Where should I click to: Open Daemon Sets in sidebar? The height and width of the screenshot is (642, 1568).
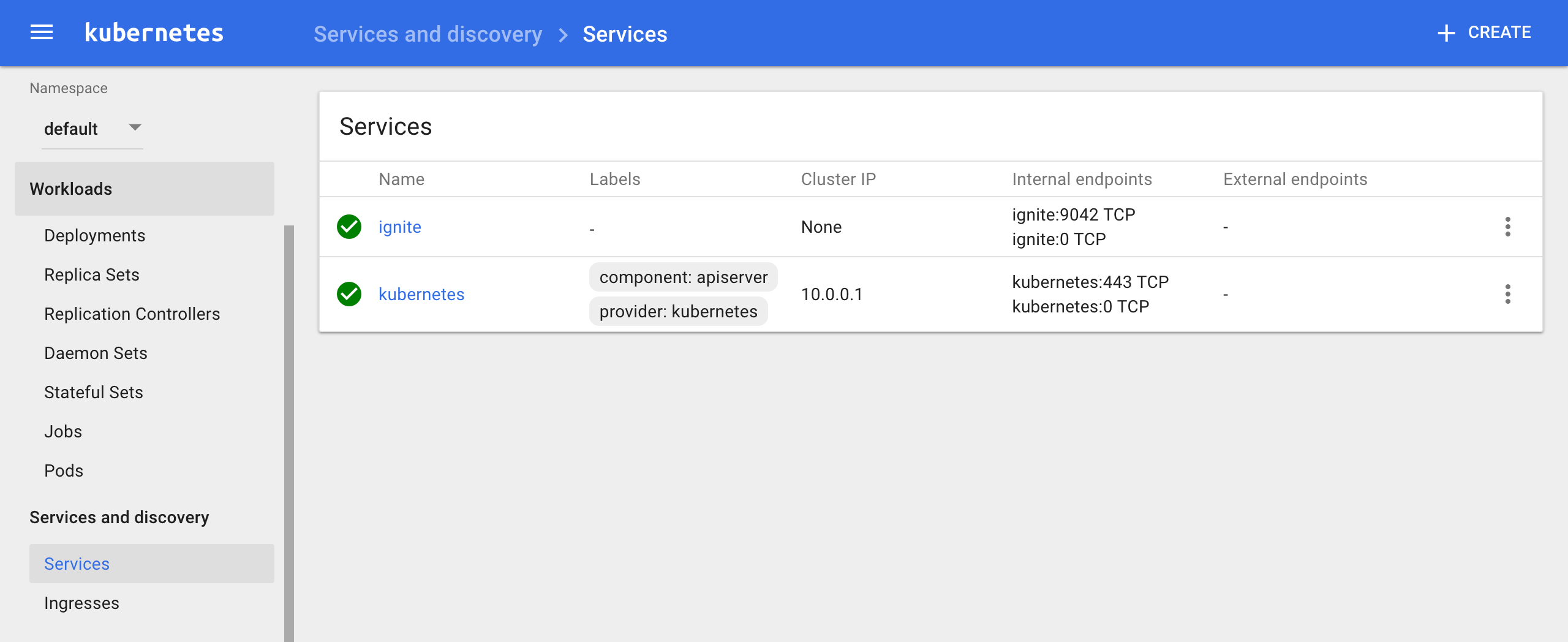pyautogui.click(x=96, y=353)
